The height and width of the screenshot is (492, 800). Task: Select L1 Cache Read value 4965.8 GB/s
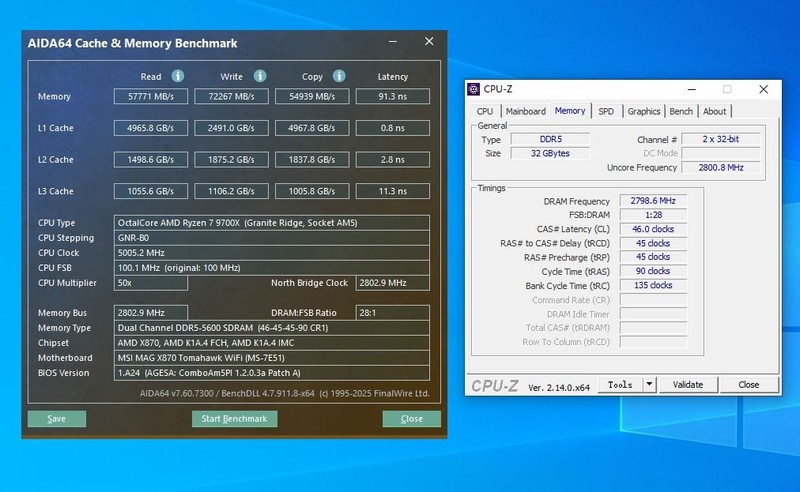click(151, 128)
